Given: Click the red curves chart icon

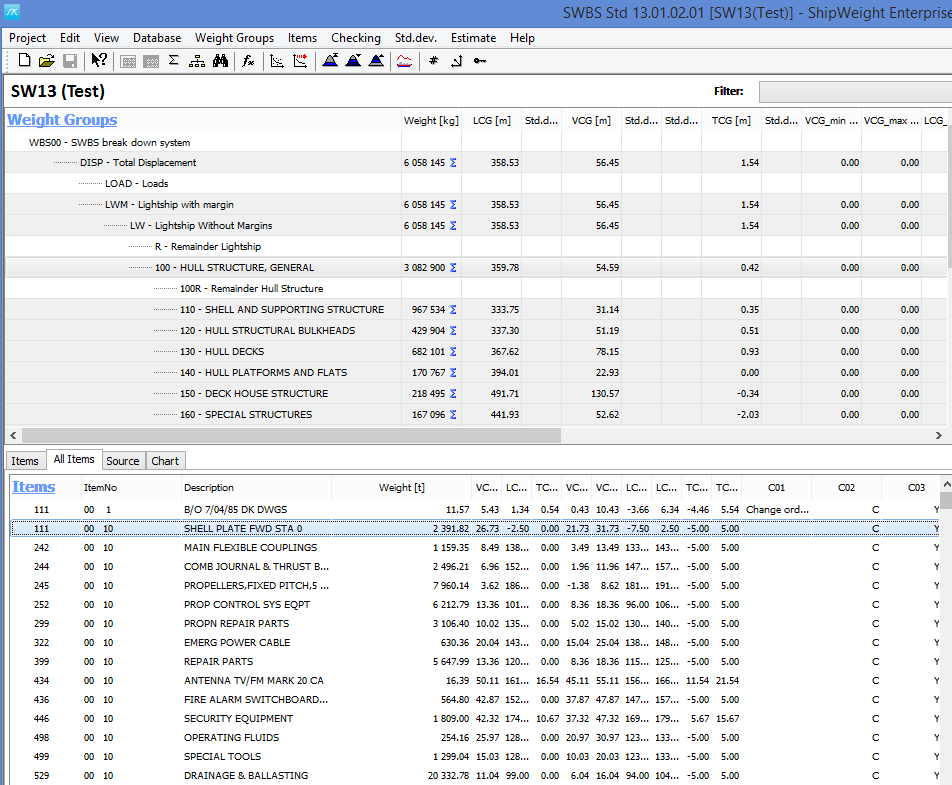Looking at the screenshot, I should [404, 61].
